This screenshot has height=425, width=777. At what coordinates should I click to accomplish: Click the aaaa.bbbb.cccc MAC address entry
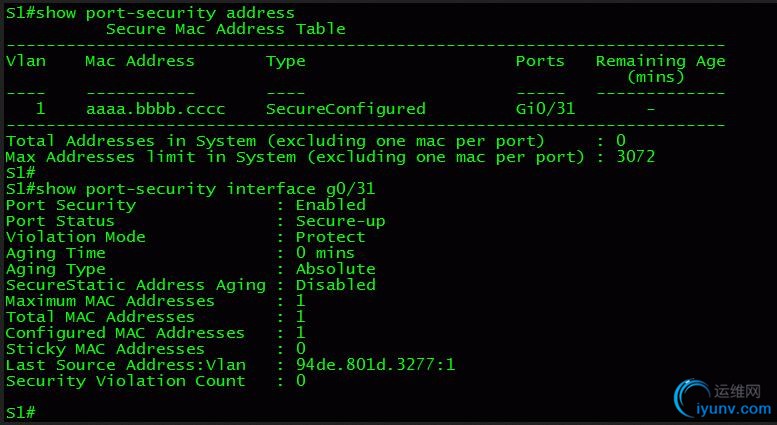tap(155, 109)
